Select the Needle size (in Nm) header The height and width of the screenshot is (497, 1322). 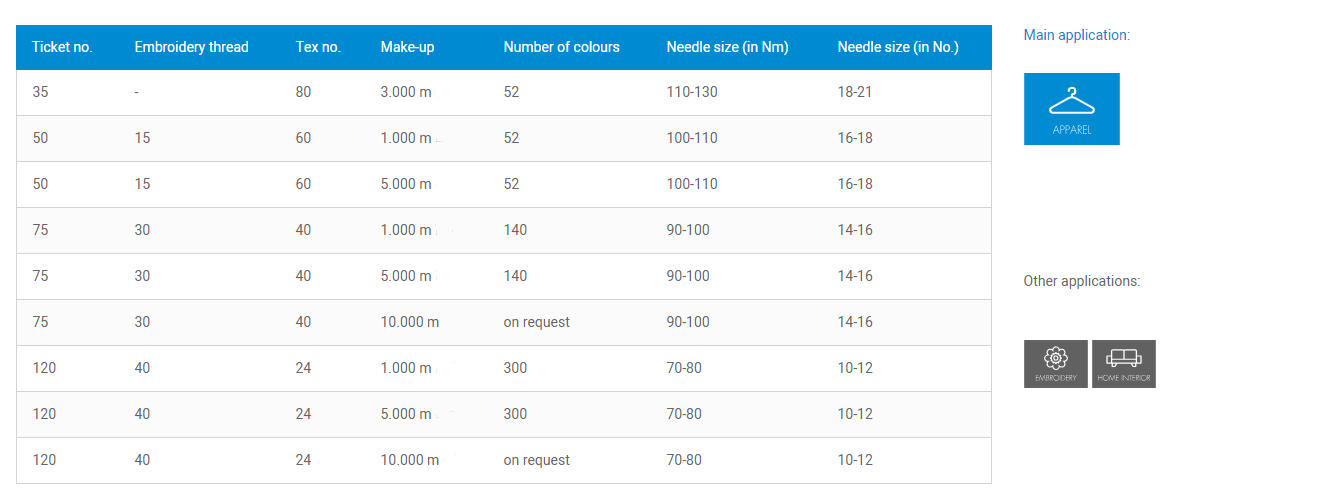pyautogui.click(x=727, y=47)
